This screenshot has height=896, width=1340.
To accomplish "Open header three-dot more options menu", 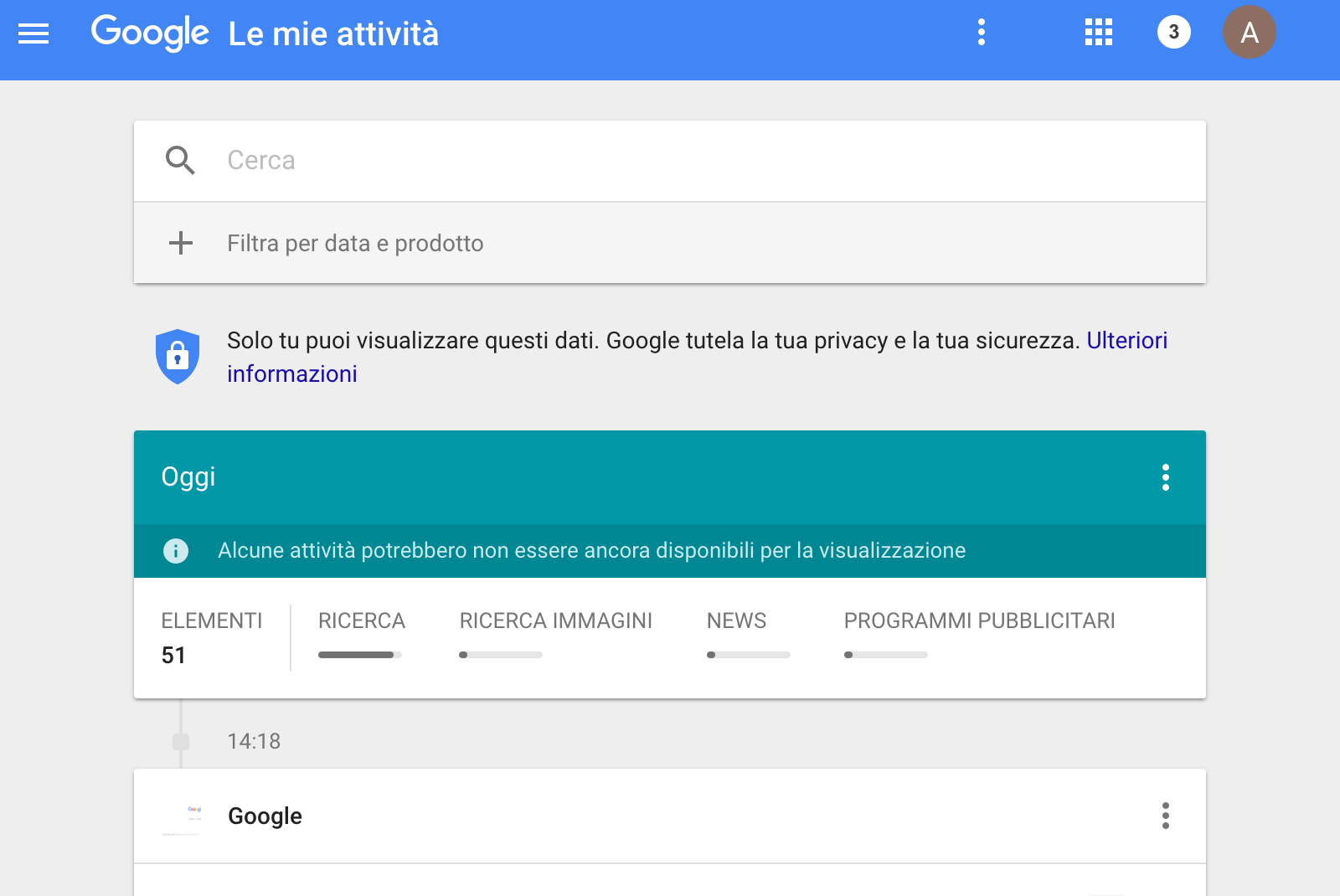I will 982,33.
